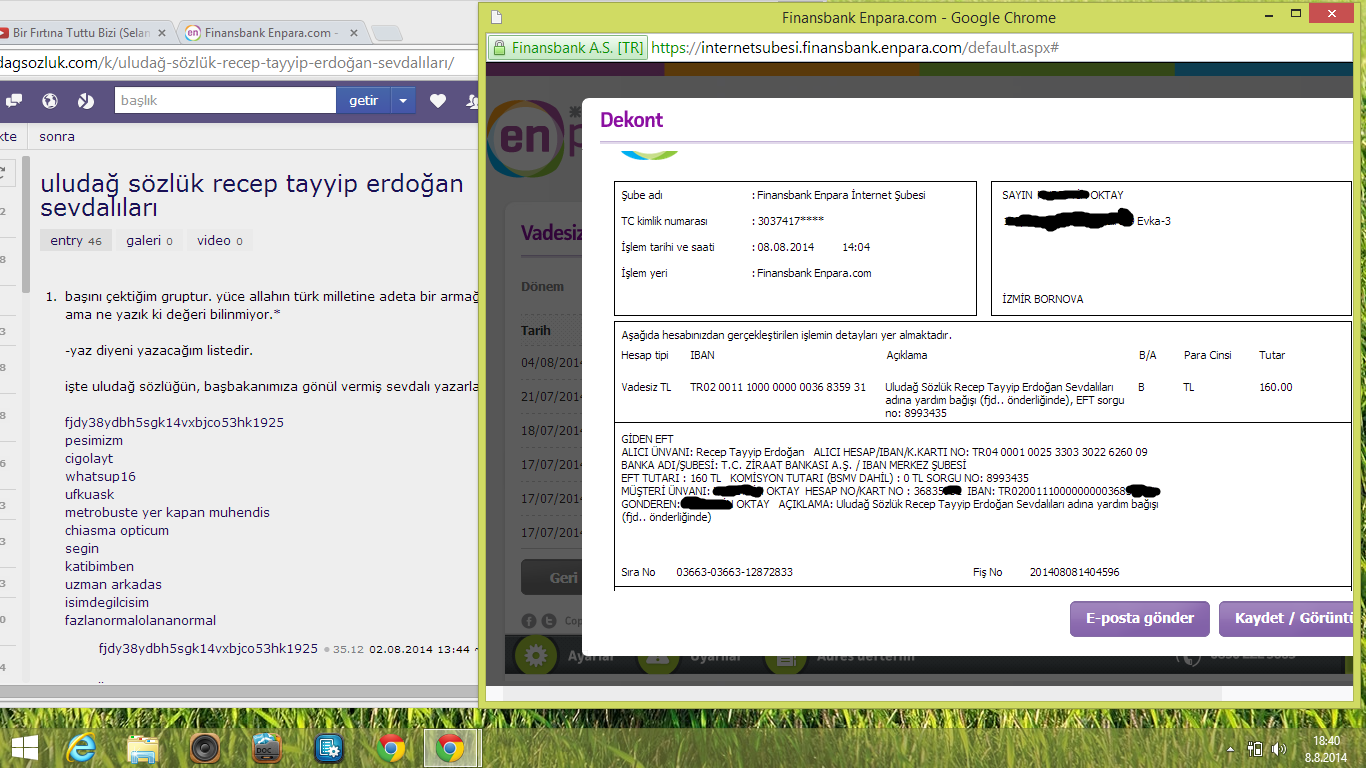Switch to the first Chrome taskbar icon
Viewport: 1366px width, 768px height.
(x=391, y=747)
